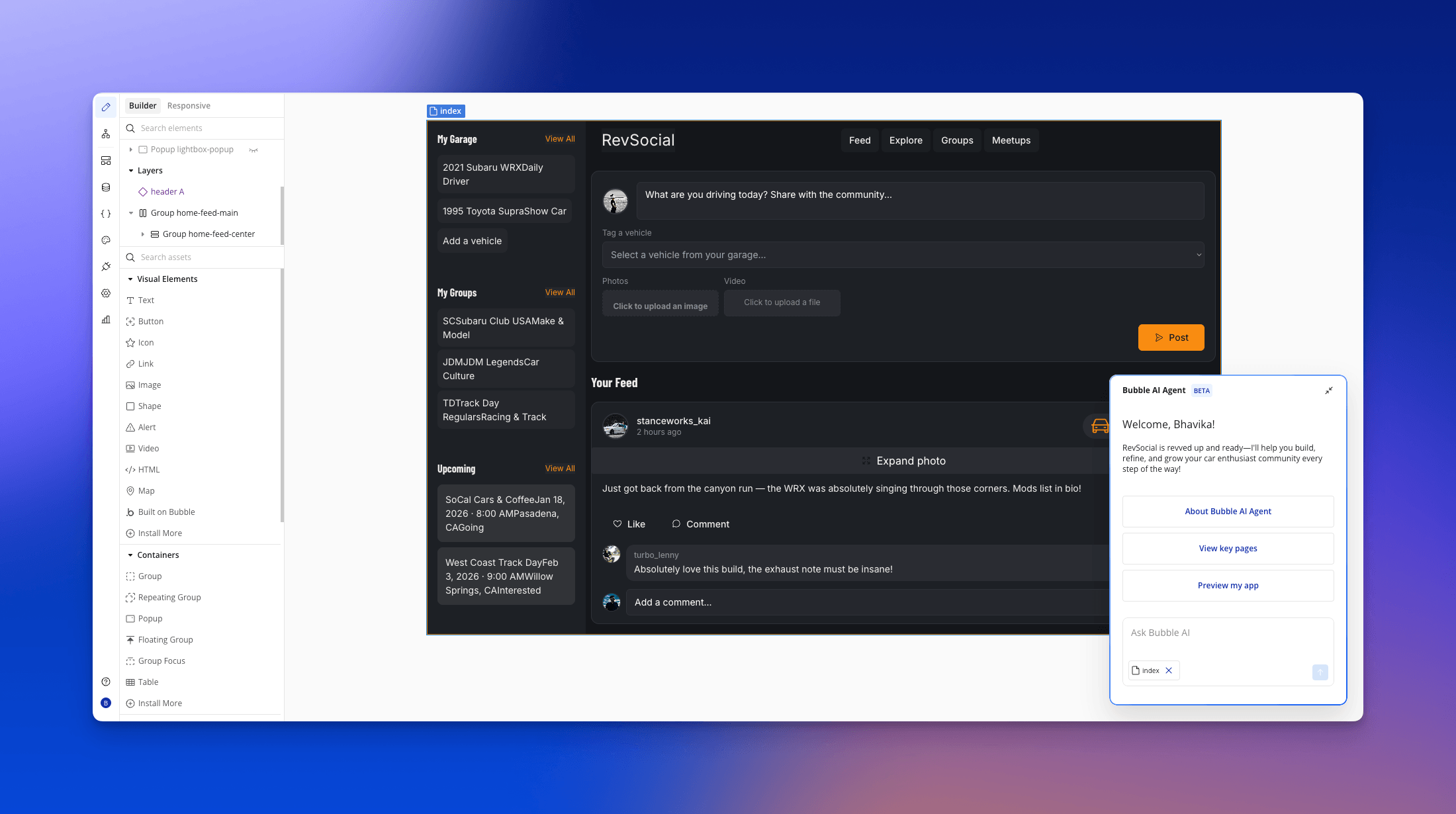Open the vehicle selection dropdown
This screenshot has width=1456, height=814.
tap(903, 255)
